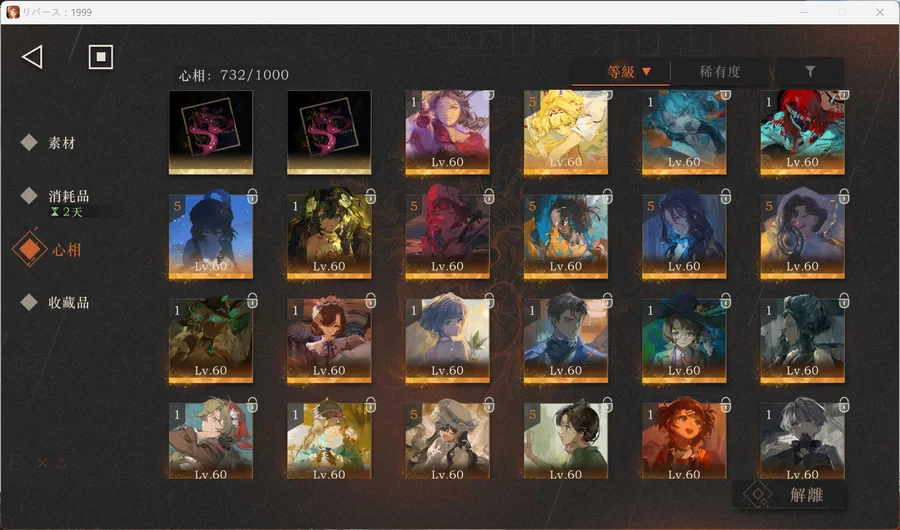Screen dimensions: 900x530
Task: Open the 收藏品 tab
Action: click(69, 301)
